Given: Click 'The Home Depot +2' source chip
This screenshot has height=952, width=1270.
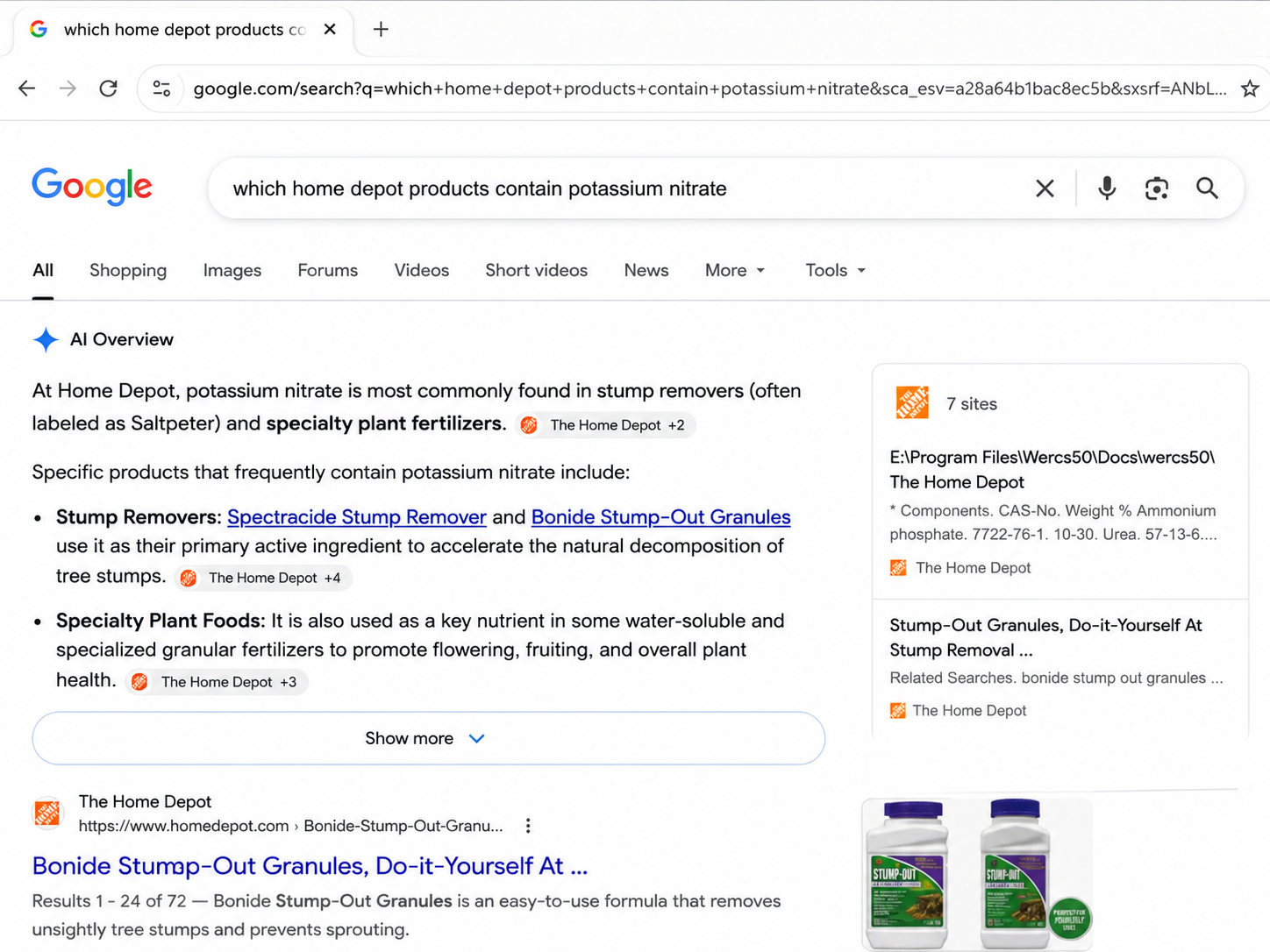Looking at the screenshot, I should point(605,425).
